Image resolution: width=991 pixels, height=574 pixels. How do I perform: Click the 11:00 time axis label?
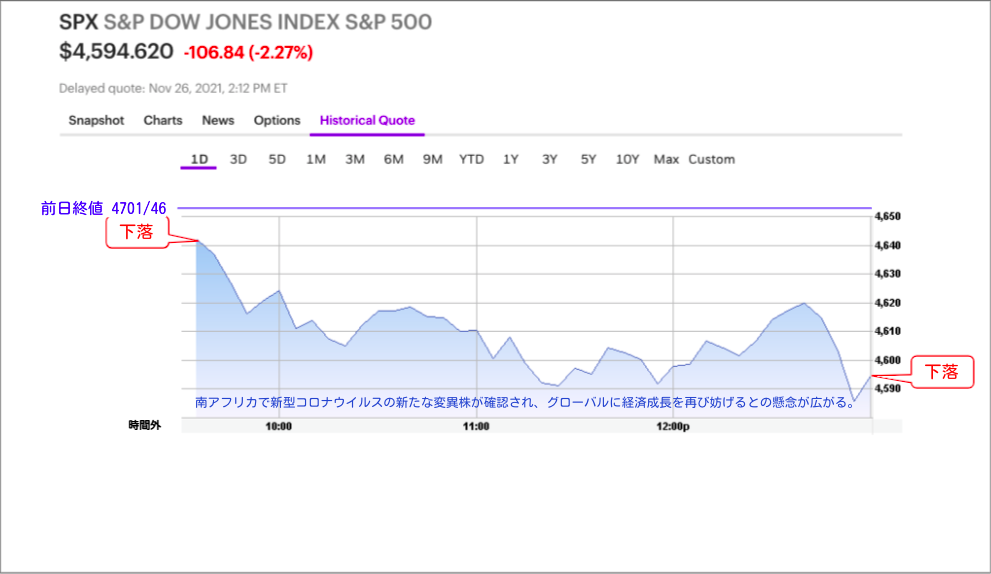pyautogui.click(x=476, y=426)
